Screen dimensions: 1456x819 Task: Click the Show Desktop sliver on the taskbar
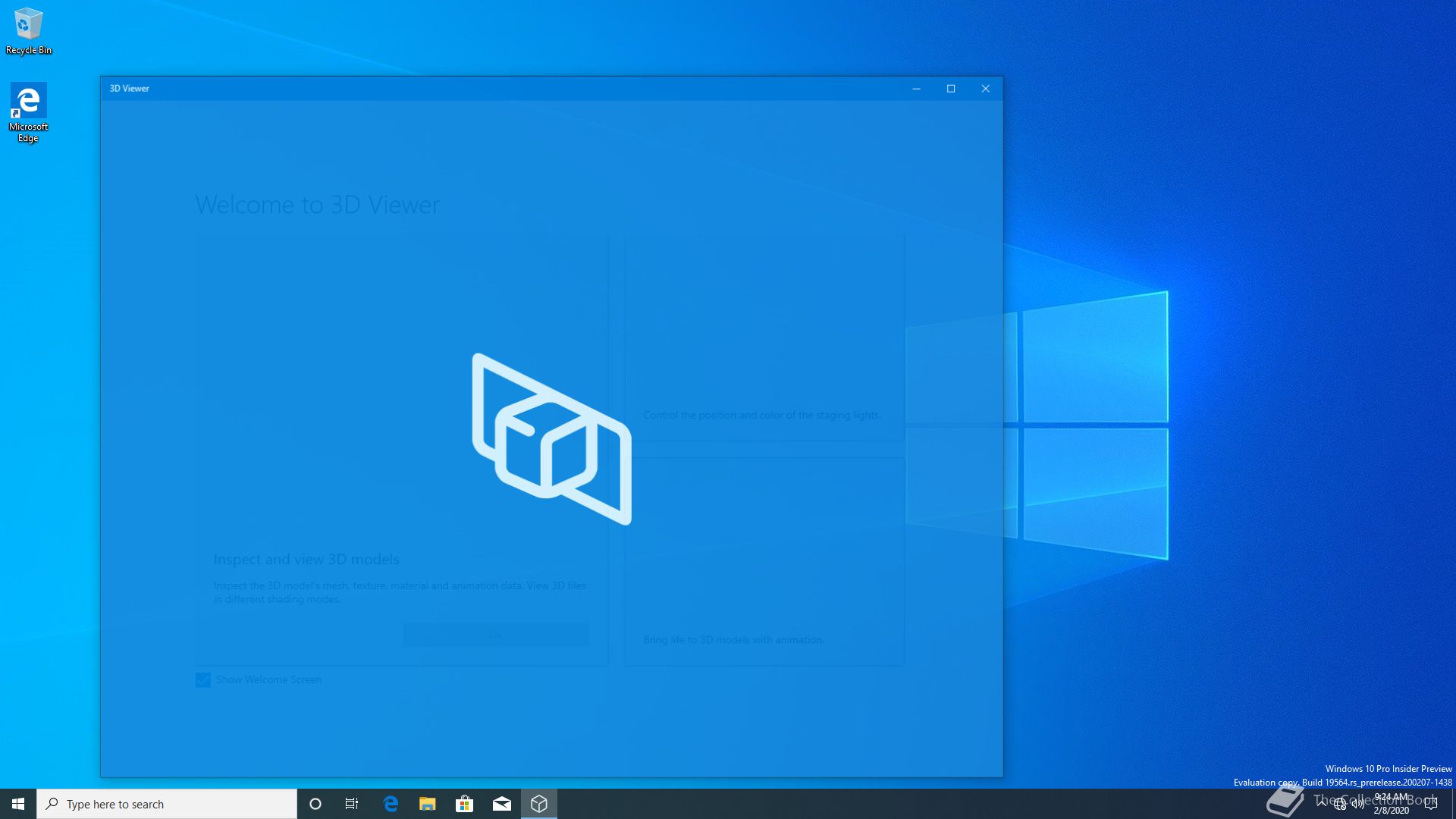[1453, 804]
